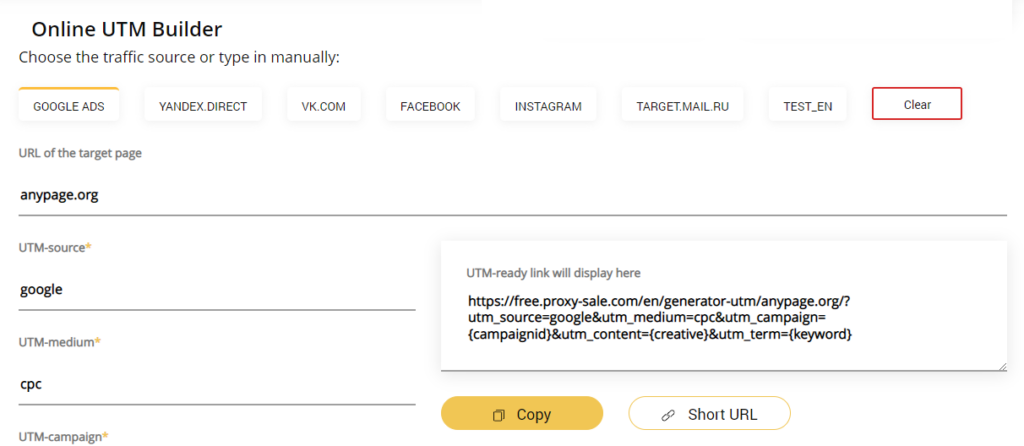The width and height of the screenshot is (1024, 446).
Task: Select the GOOGLE ADS traffic source
Action: pos(69,104)
